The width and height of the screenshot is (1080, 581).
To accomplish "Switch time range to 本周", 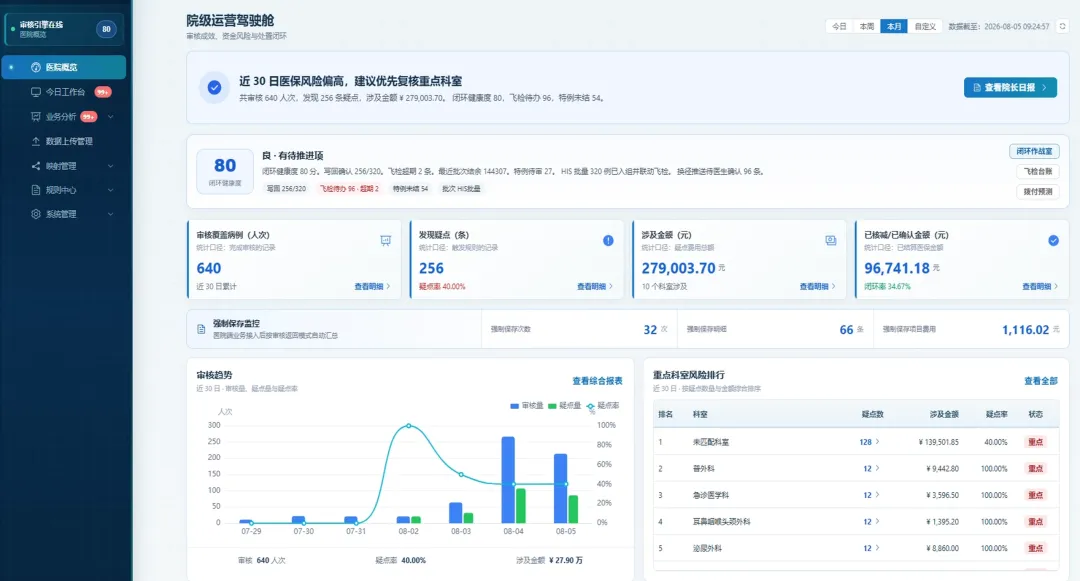I will point(866,26).
